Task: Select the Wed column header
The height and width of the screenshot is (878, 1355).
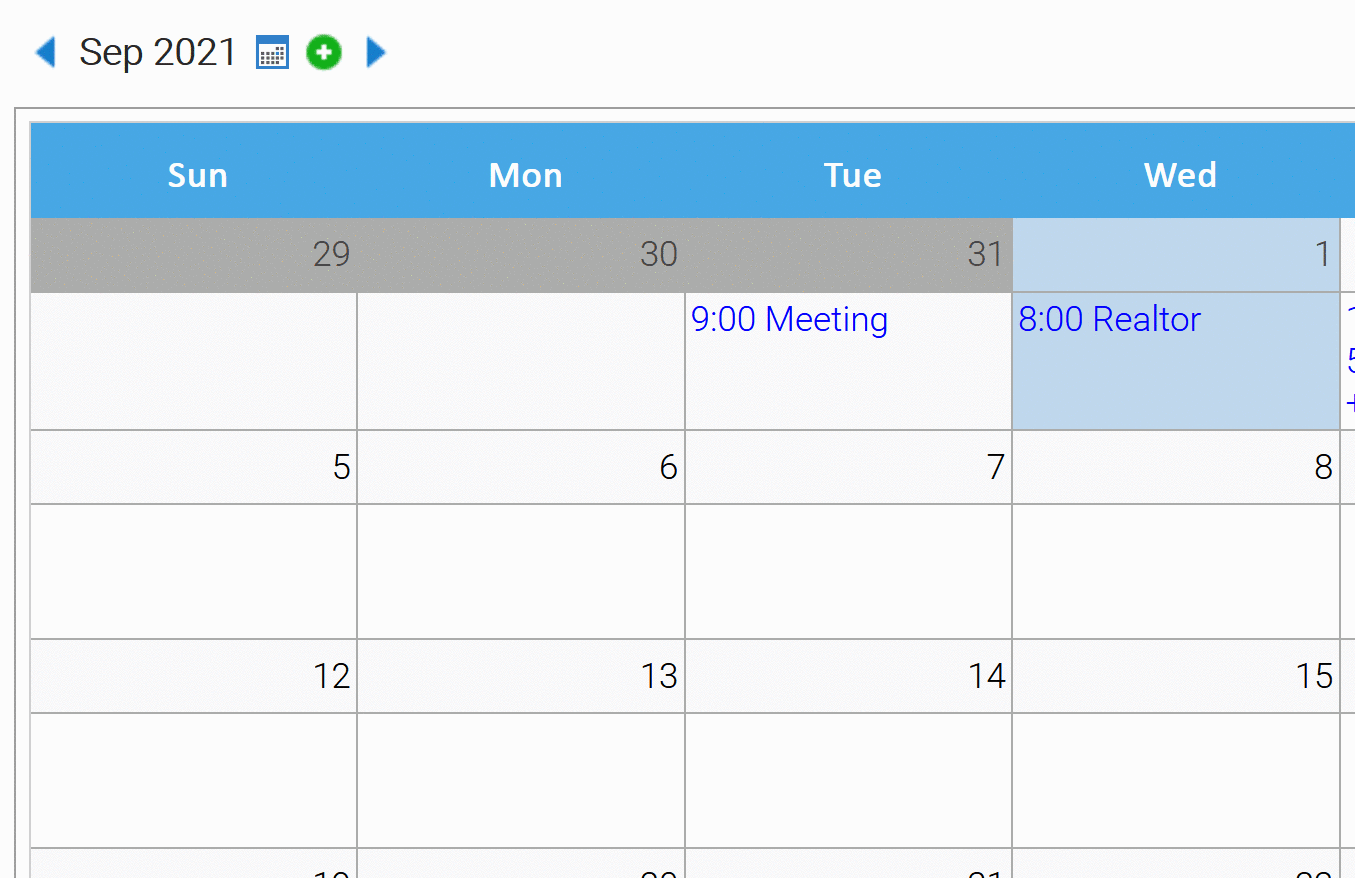Action: 1180,175
